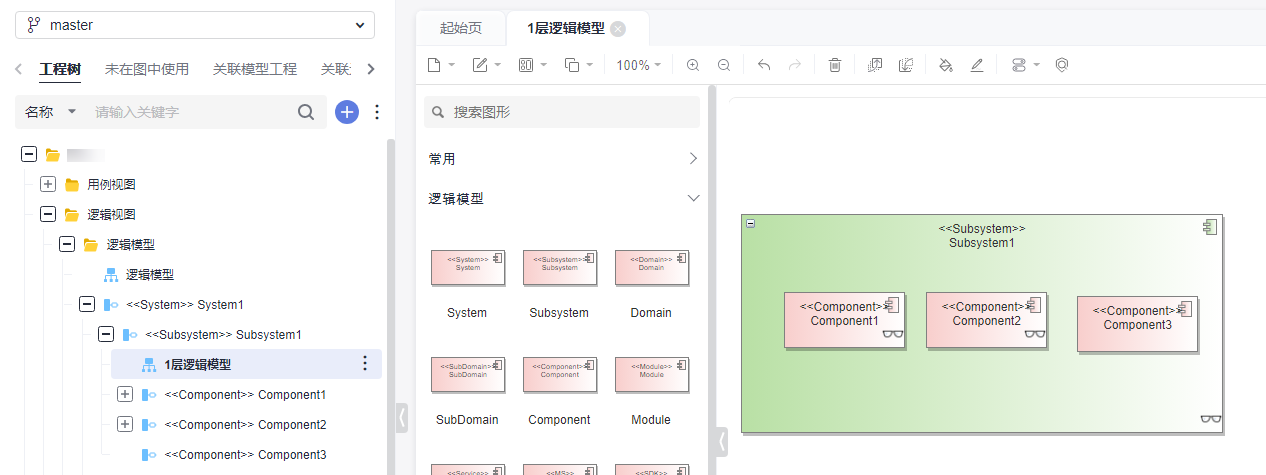Pick the Module shape from palette

click(x=651, y=375)
